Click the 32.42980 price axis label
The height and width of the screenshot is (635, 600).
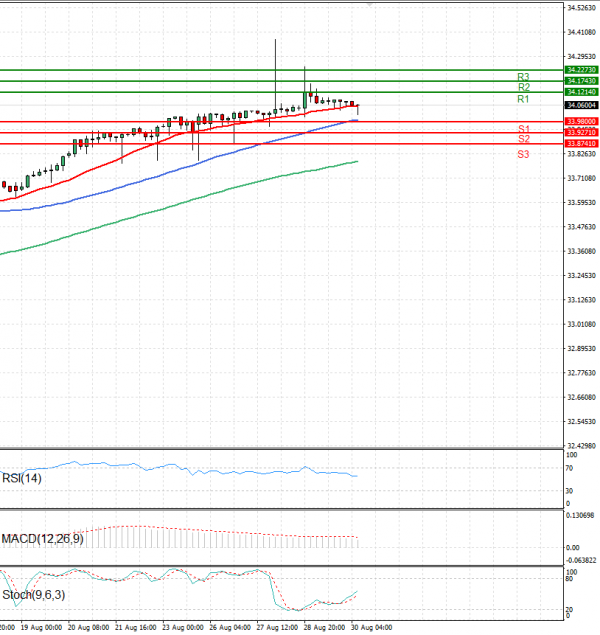582,446
